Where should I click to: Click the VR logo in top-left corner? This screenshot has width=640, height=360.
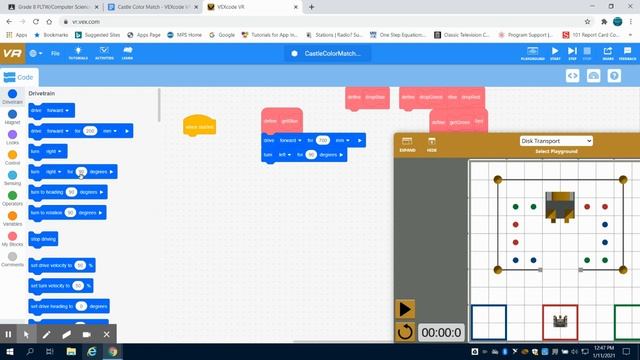tap(12, 53)
